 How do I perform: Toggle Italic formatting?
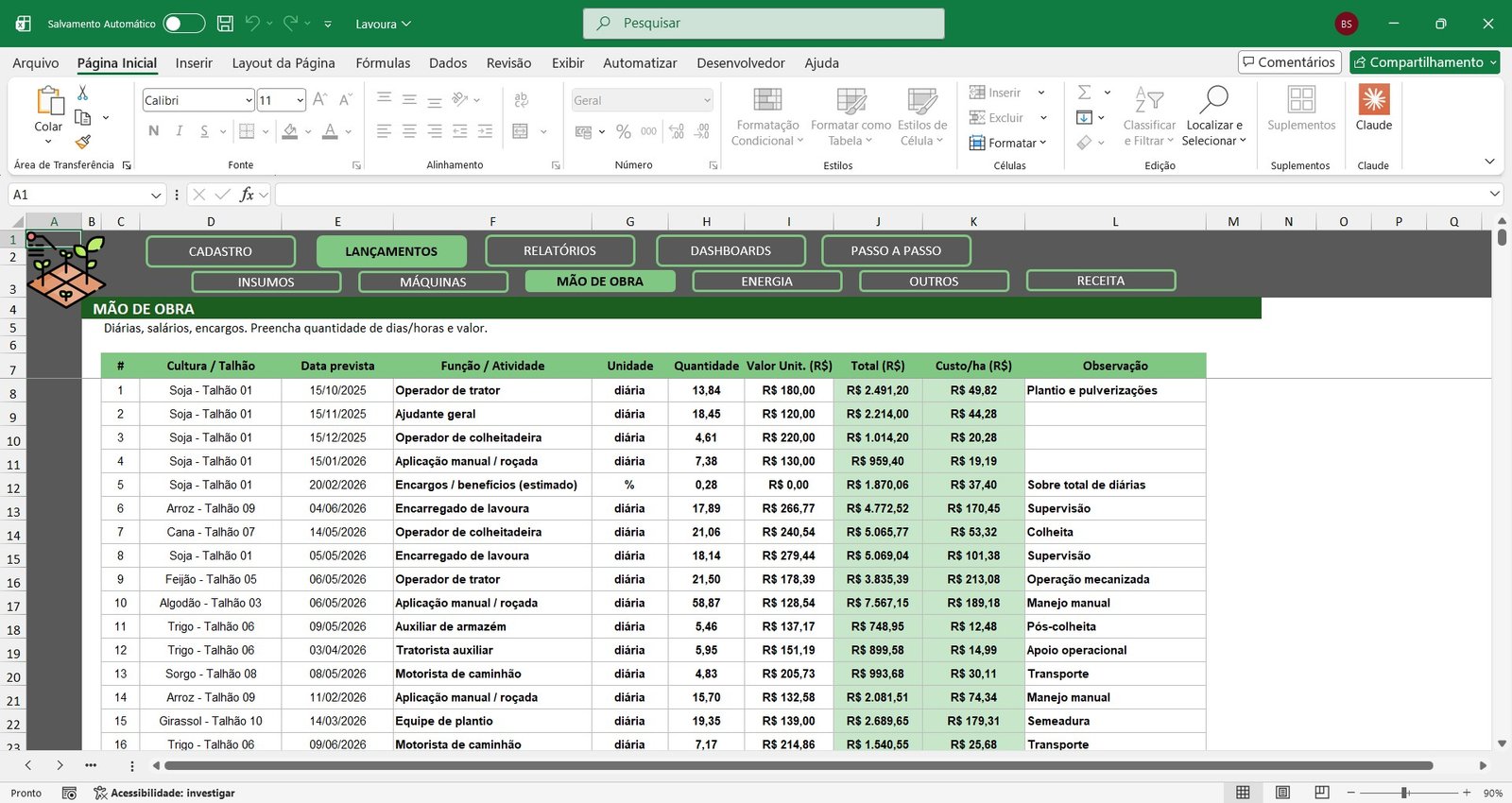pyautogui.click(x=179, y=131)
